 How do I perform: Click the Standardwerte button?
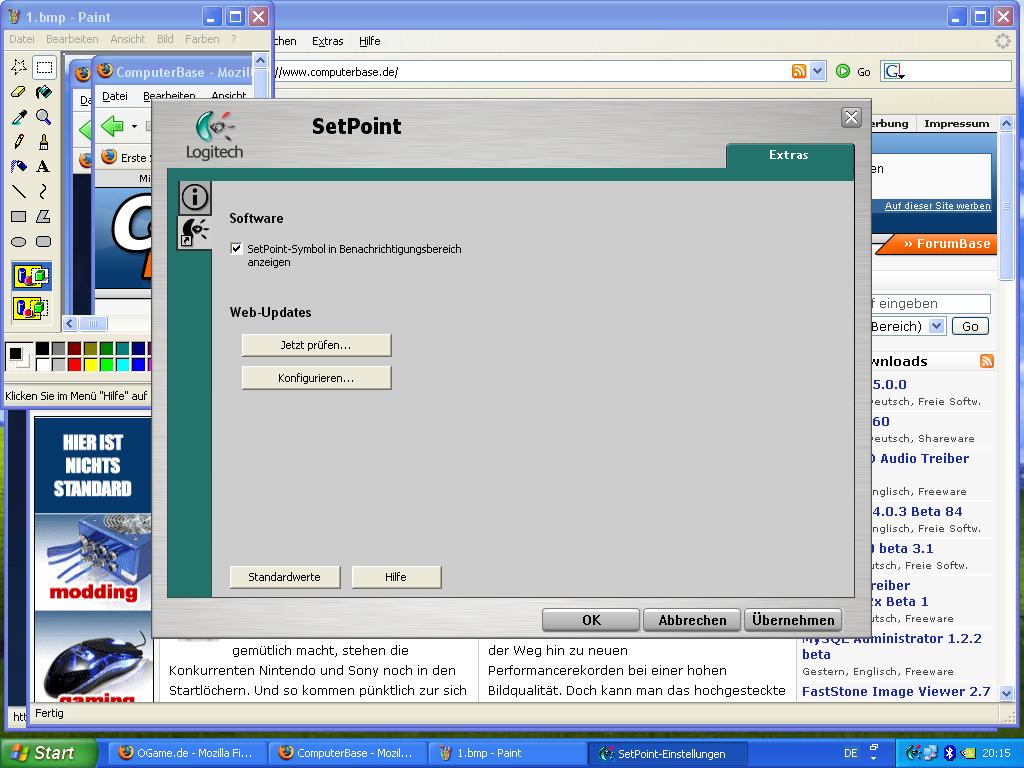[x=284, y=577]
